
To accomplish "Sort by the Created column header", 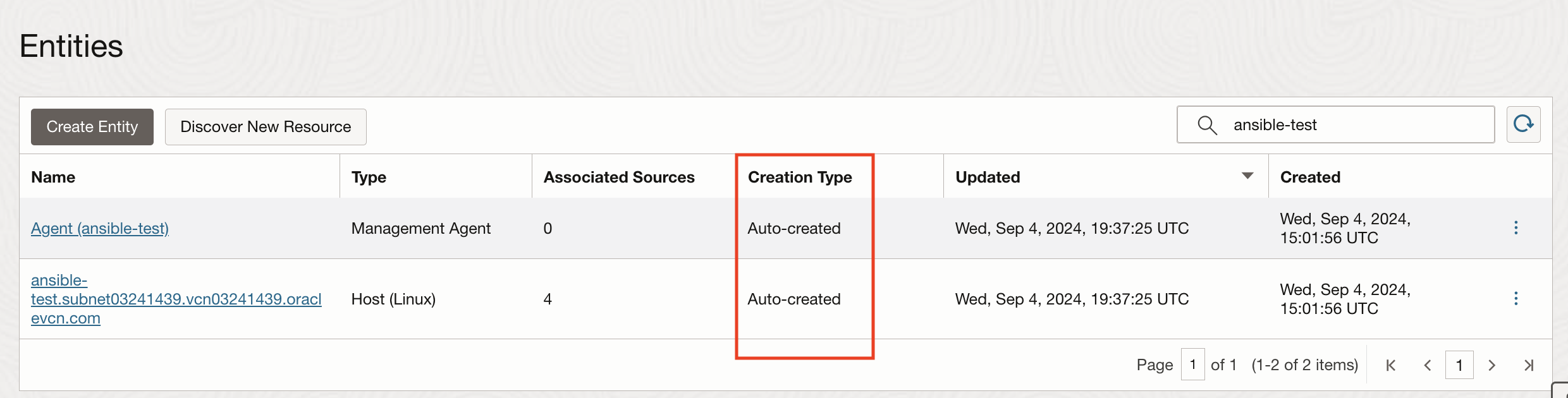I will click(1310, 178).
